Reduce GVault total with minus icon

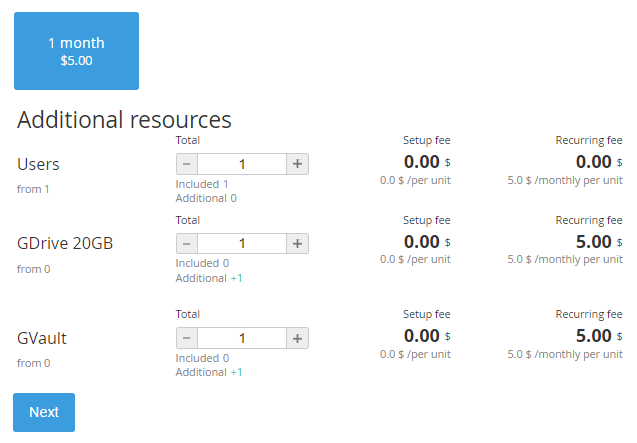[x=187, y=338]
